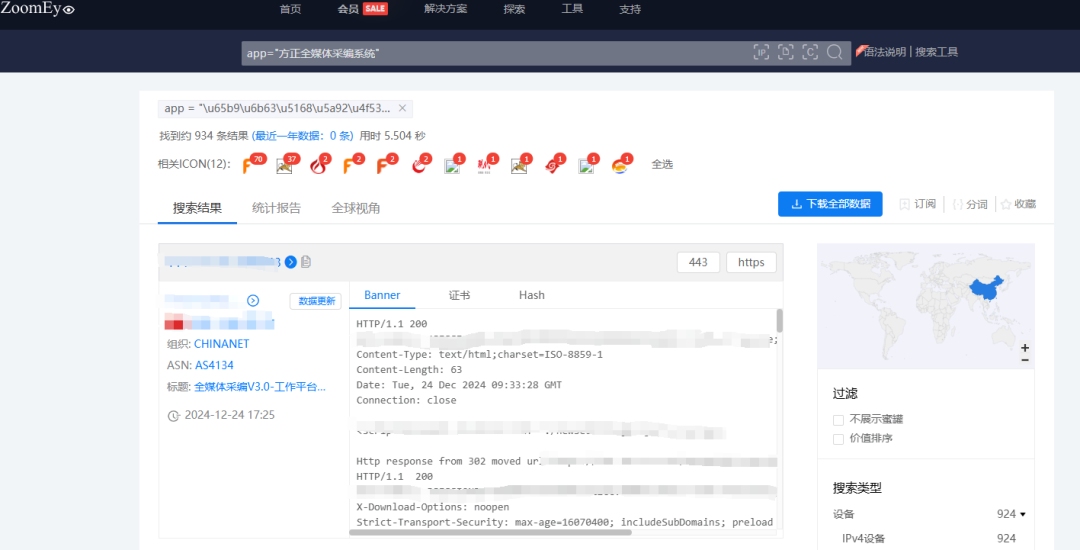Open the 会员 SALE nav item
Viewport: 1080px width, 550px height.
pos(362,9)
